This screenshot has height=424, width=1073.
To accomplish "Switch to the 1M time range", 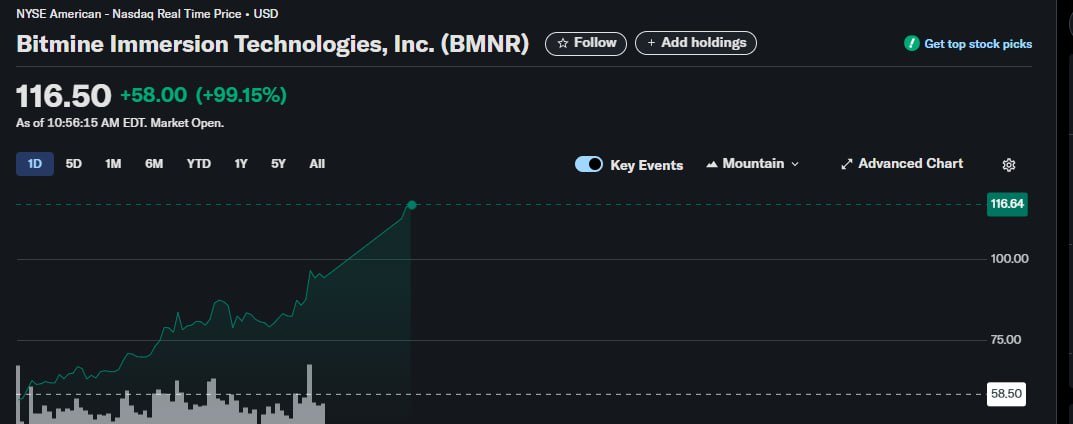I will [113, 164].
